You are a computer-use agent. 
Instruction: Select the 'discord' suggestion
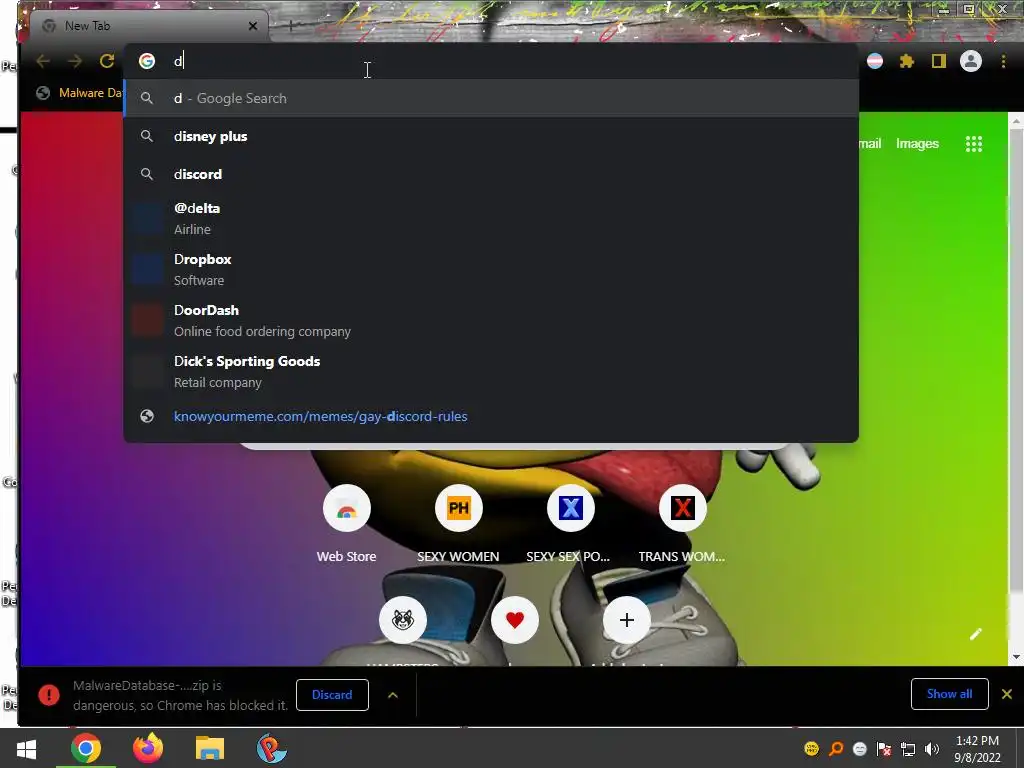(x=491, y=174)
